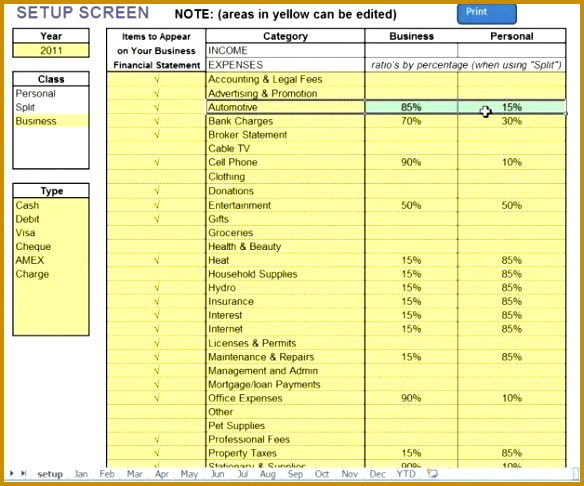Open the Apr sheet tab

(162, 474)
